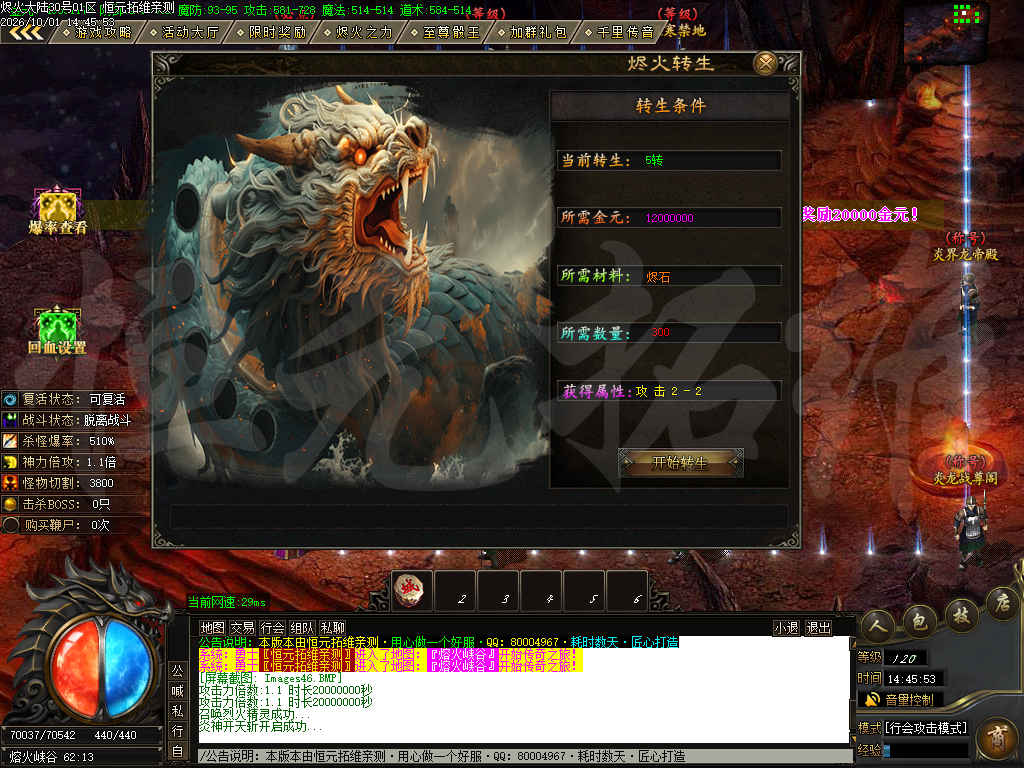This screenshot has width=1024, height=768.
Task: Click the 地图 map button
Action: [212, 628]
